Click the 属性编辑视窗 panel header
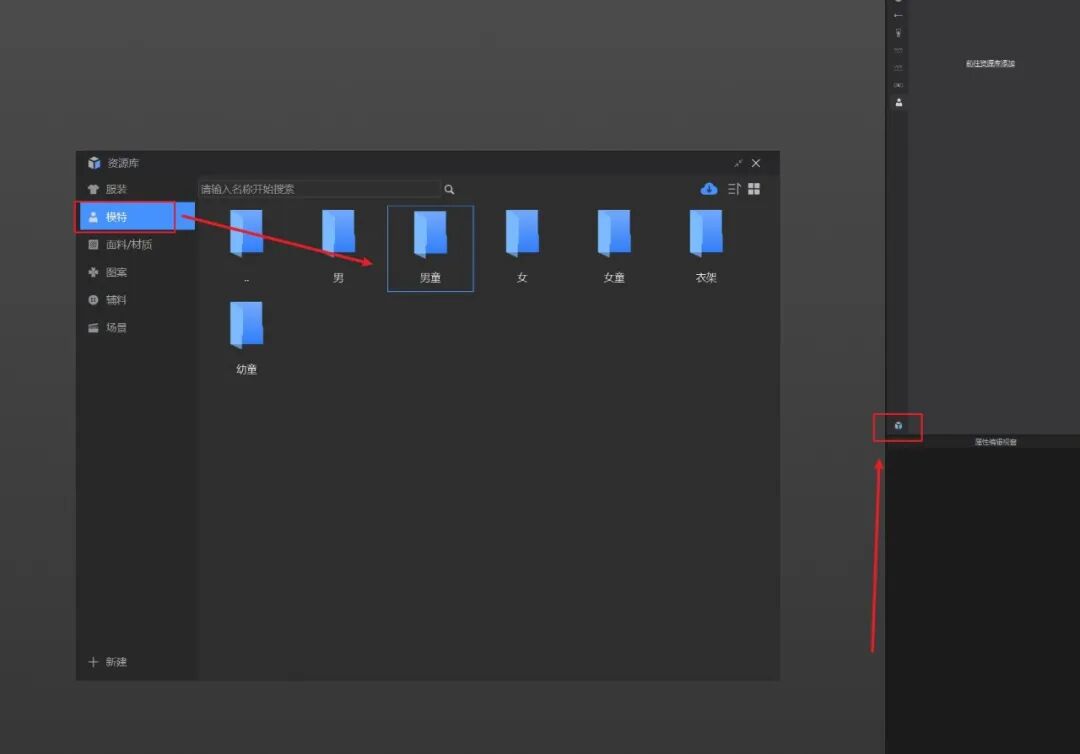The height and width of the screenshot is (754, 1080). coord(996,442)
